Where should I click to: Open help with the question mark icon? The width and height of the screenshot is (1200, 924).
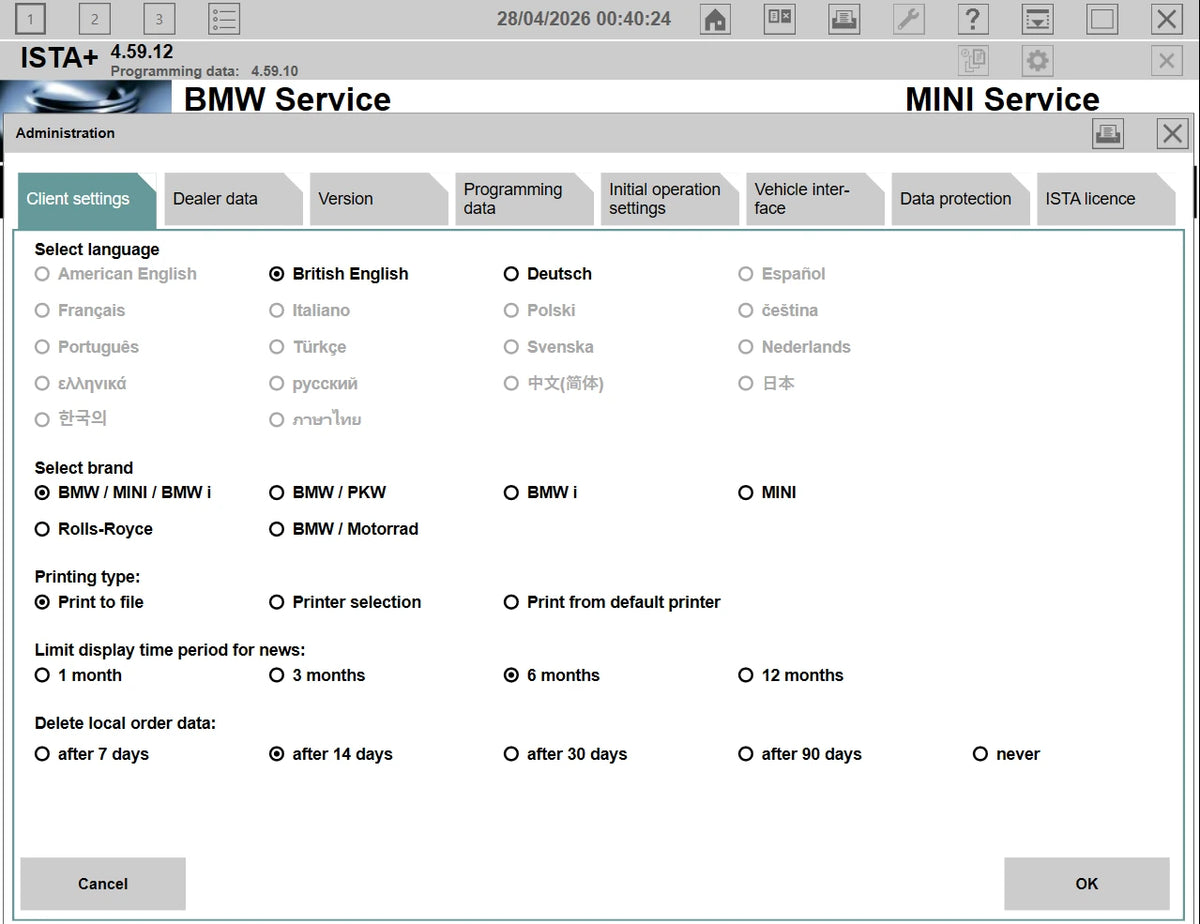(973, 19)
